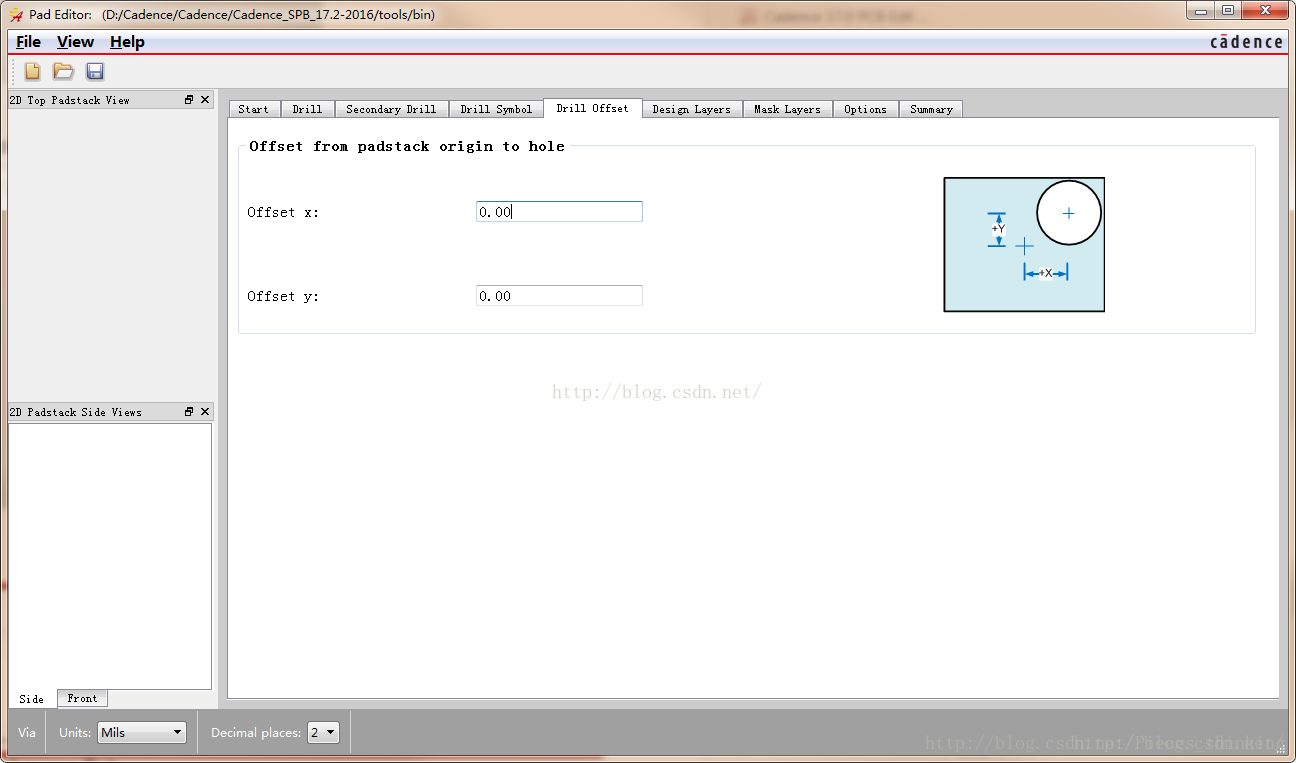Click the New padstack toolbar icon
Screen dimensions: 1296x763
(33, 71)
